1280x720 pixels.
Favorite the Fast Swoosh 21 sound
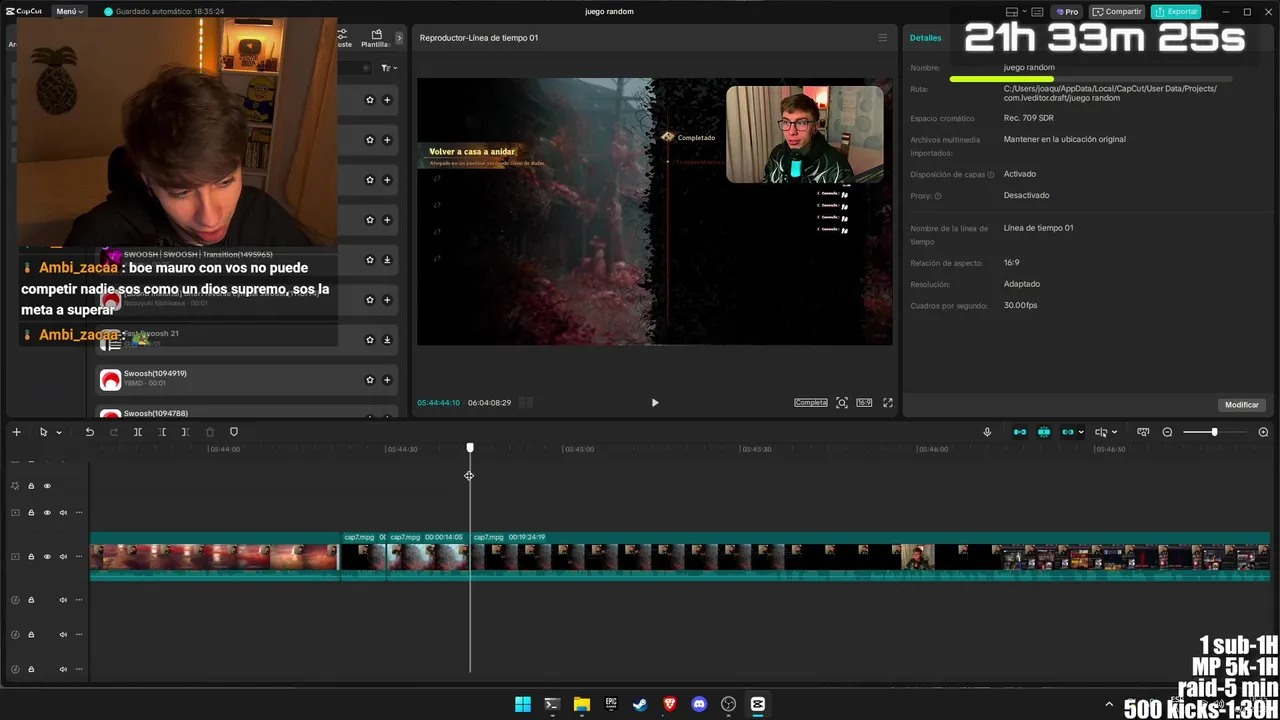370,340
